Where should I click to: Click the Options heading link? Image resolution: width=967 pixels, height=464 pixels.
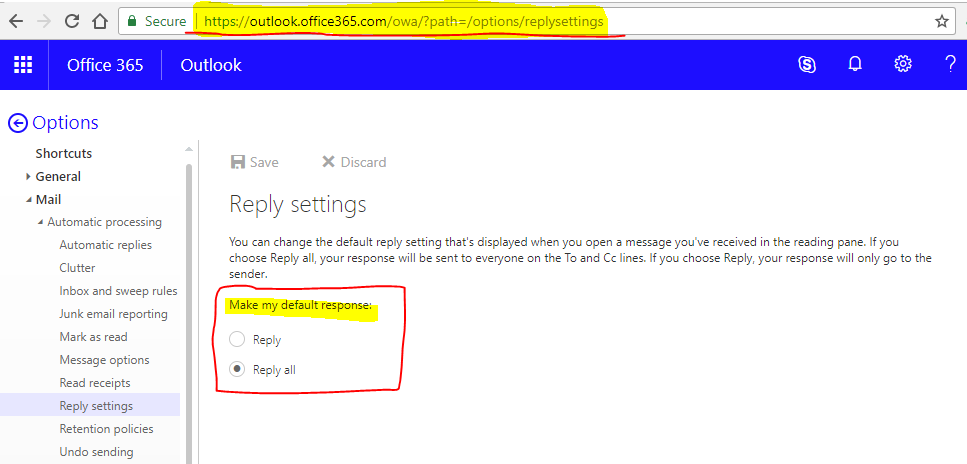click(65, 123)
